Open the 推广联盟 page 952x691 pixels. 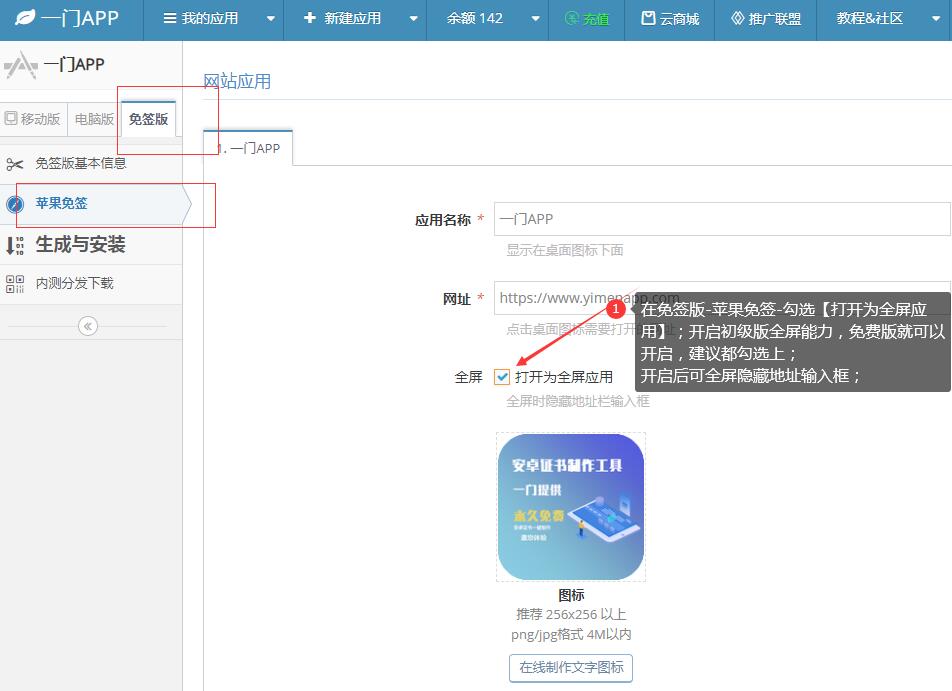click(x=766, y=20)
